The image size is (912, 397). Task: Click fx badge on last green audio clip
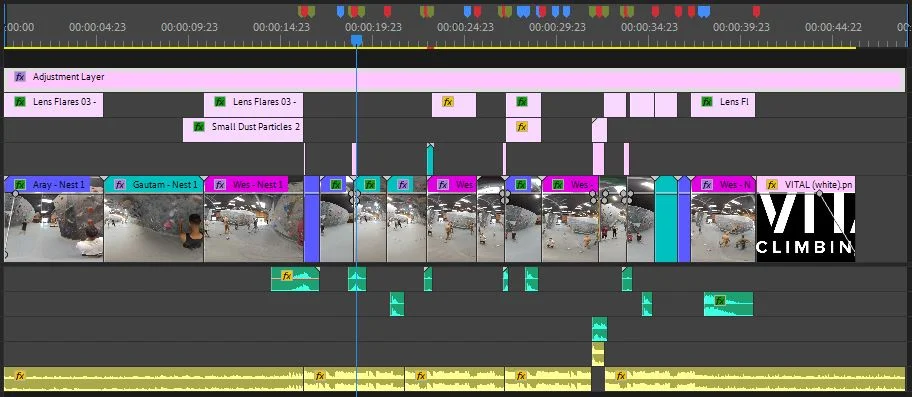click(720, 301)
